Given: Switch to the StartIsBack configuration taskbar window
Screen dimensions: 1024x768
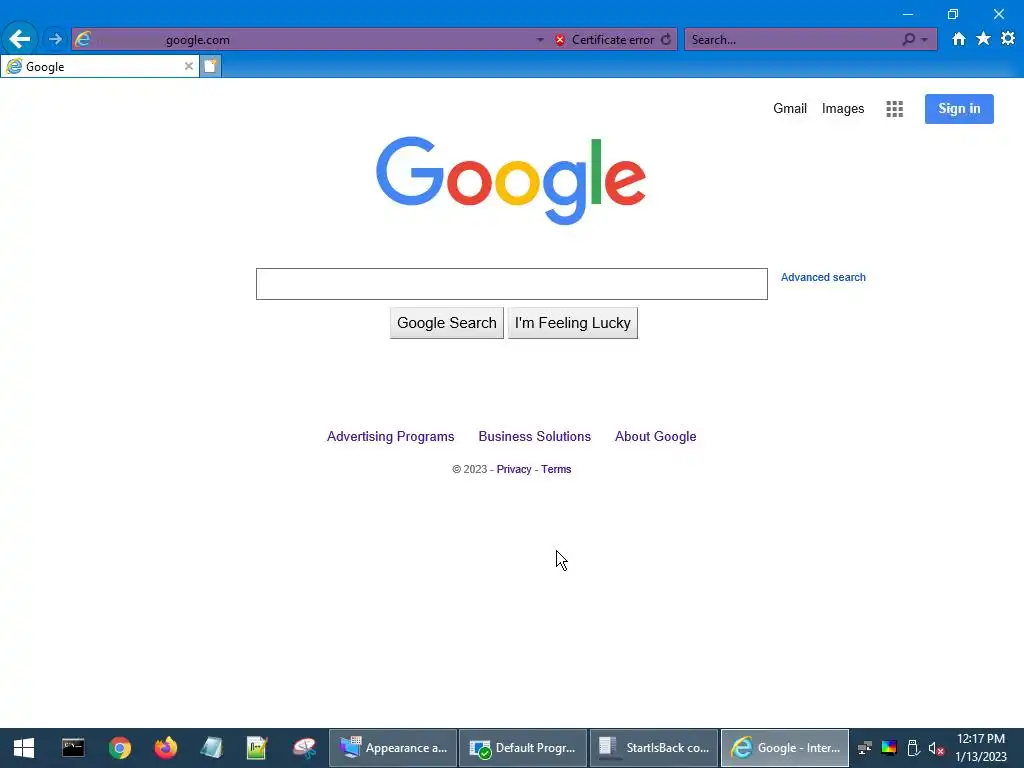Looking at the screenshot, I should (x=654, y=748).
